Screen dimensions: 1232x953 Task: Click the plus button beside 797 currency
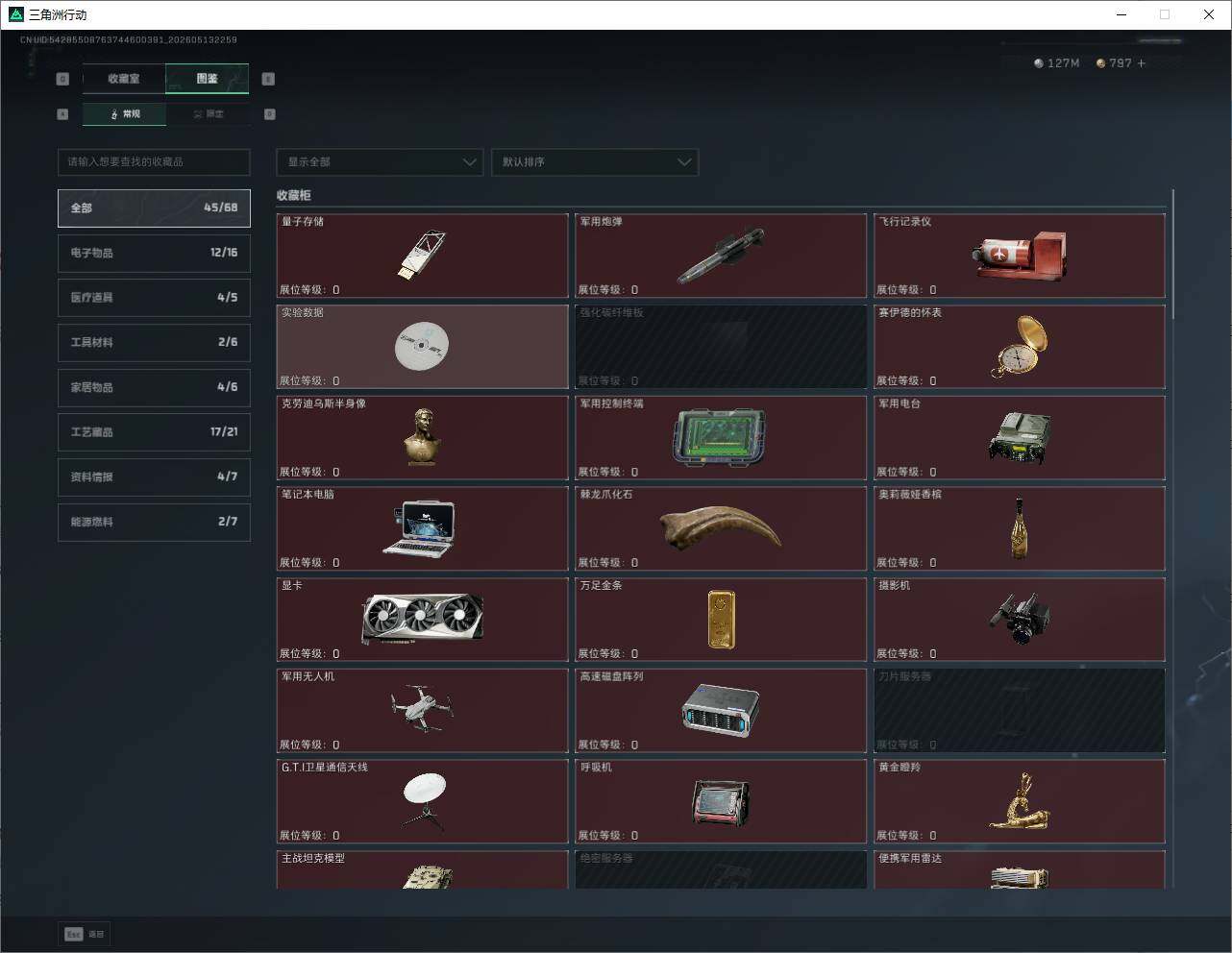[x=1142, y=63]
